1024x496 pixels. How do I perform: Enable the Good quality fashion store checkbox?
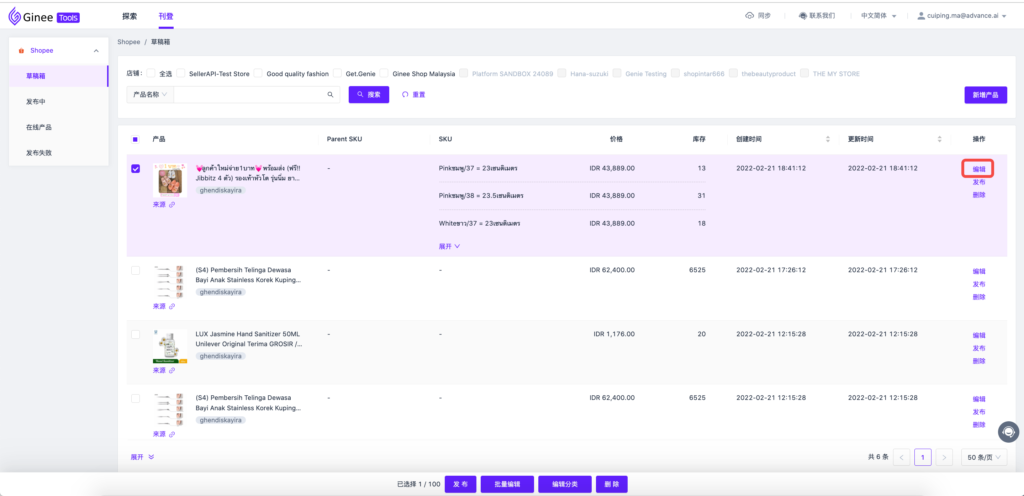pos(258,74)
